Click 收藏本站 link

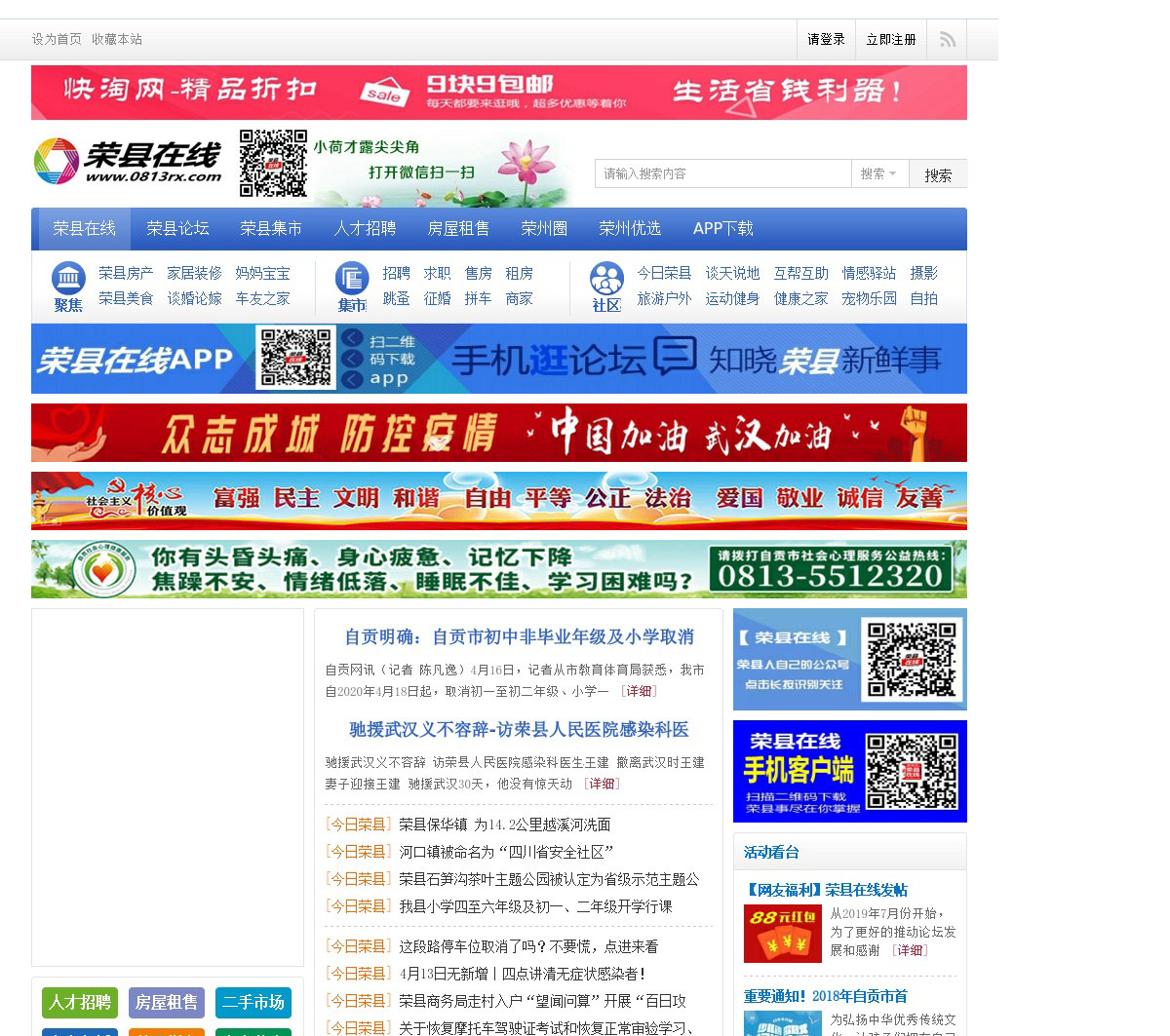117,39
